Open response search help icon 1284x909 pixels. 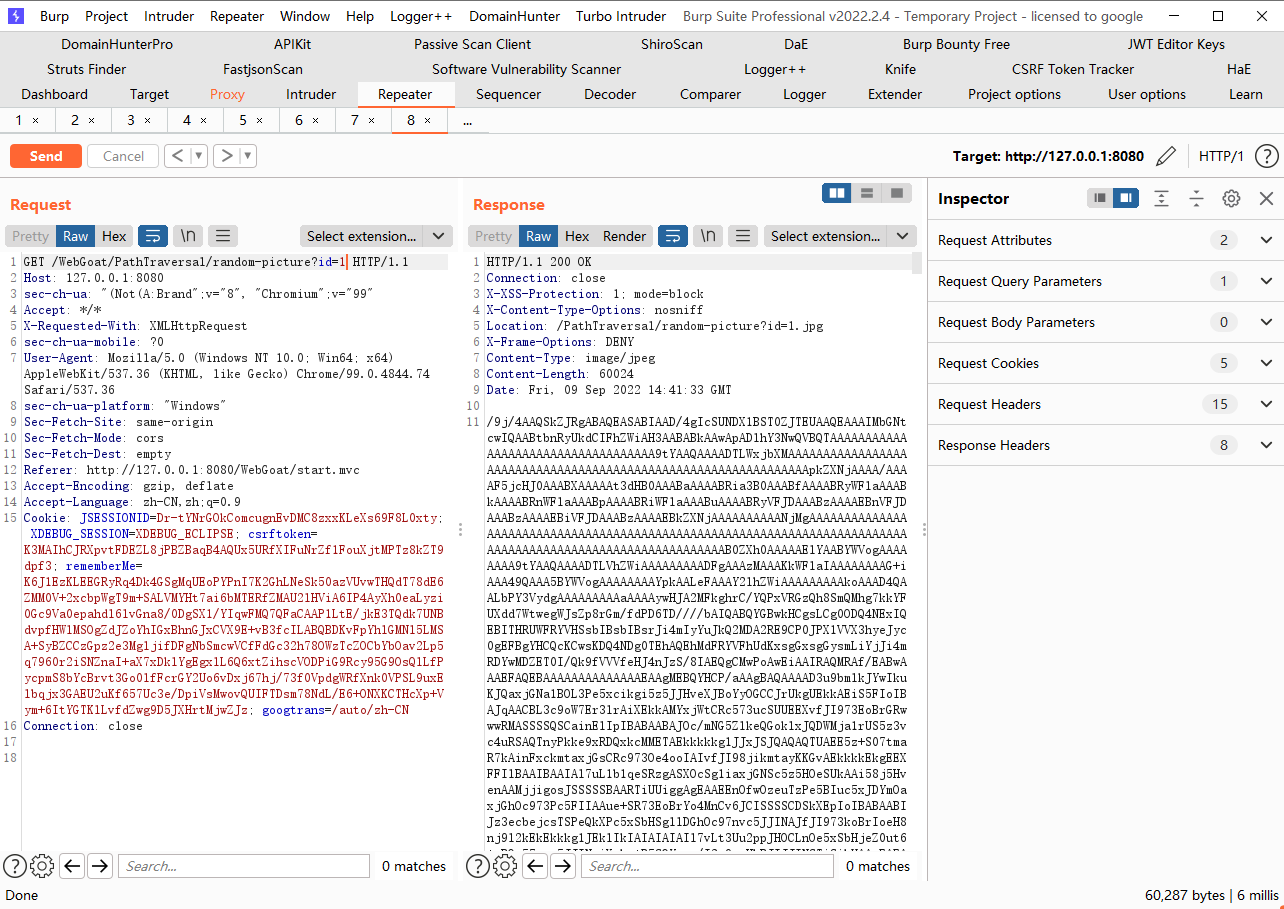click(478, 866)
